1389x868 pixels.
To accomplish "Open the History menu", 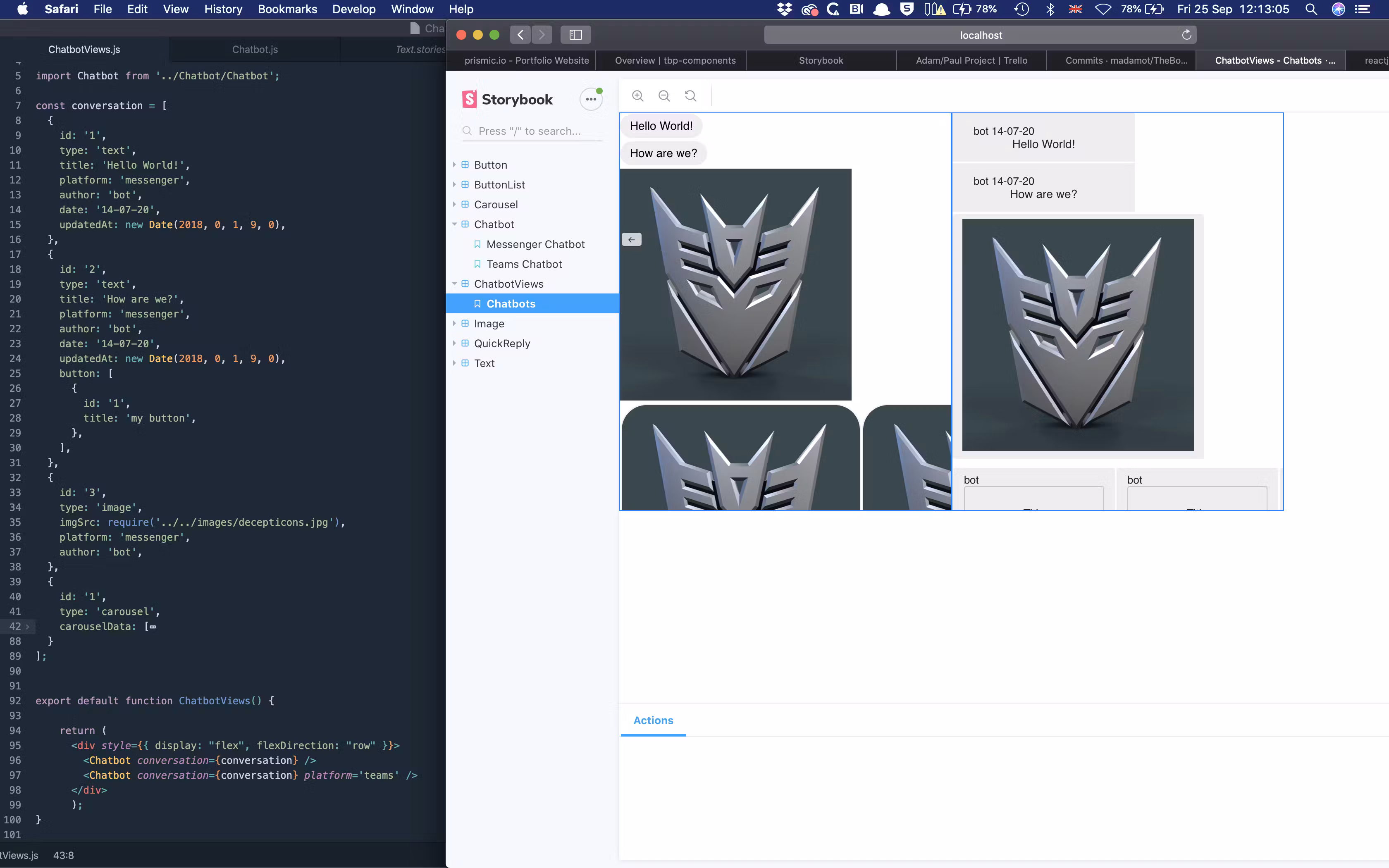I will pyautogui.click(x=223, y=9).
